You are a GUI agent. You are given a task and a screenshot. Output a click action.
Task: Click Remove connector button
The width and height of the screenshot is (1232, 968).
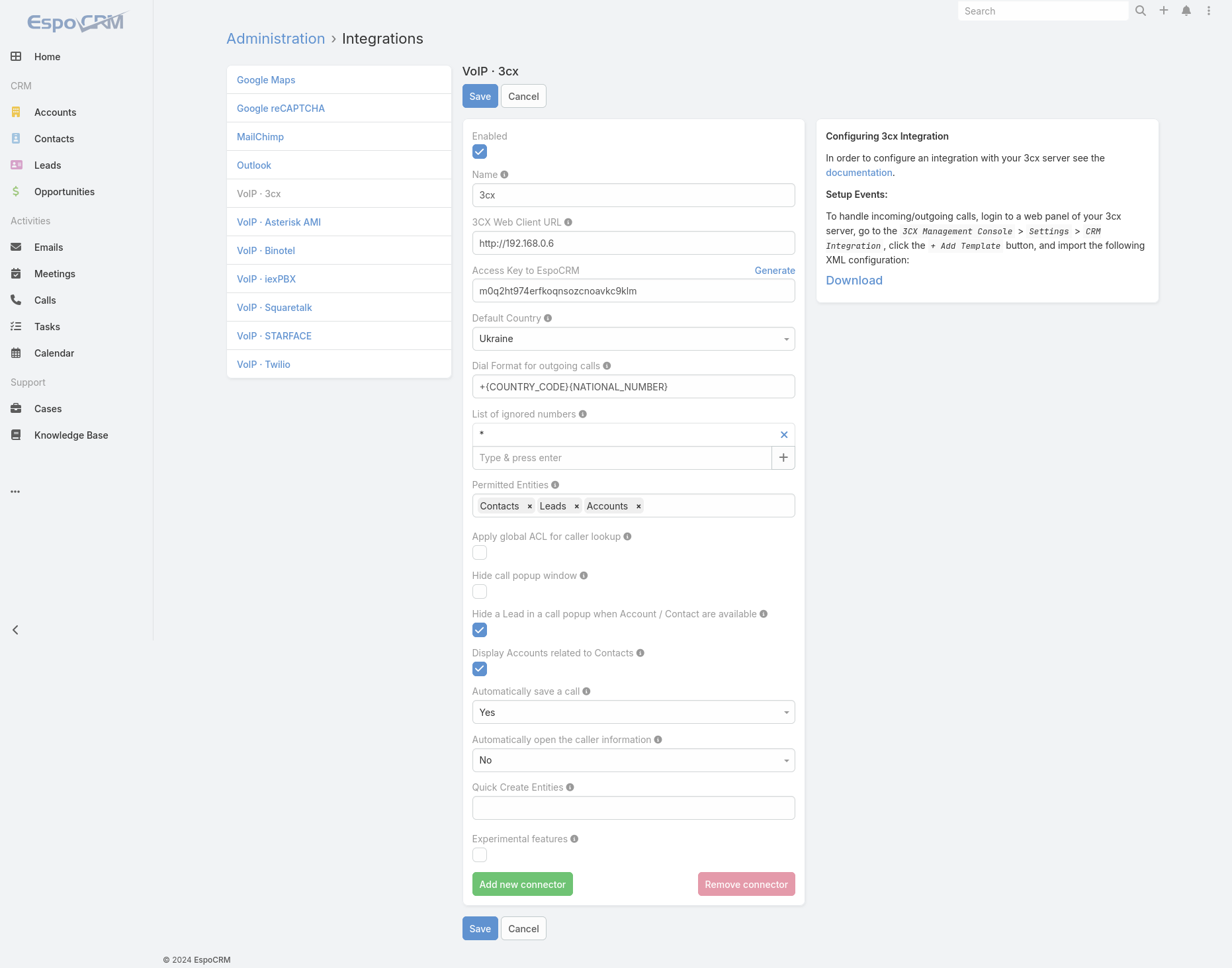tap(746, 885)
